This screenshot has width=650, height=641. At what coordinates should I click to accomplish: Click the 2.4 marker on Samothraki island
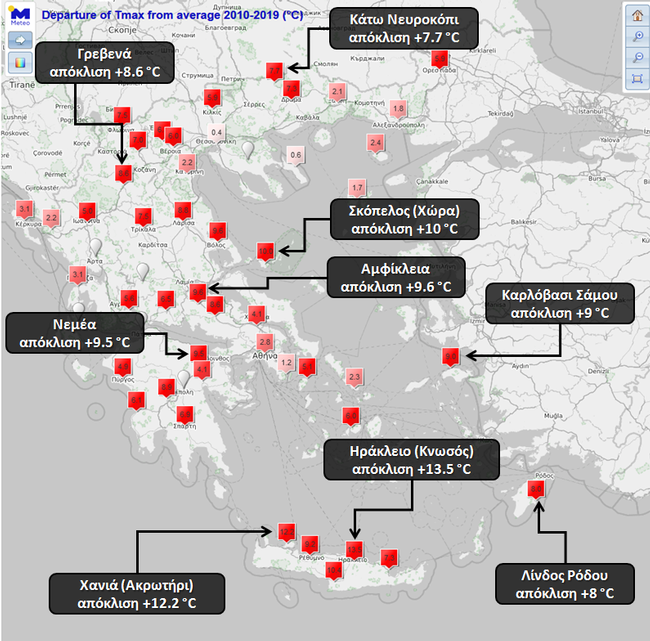pyautogui.click(x=377, y=143)
